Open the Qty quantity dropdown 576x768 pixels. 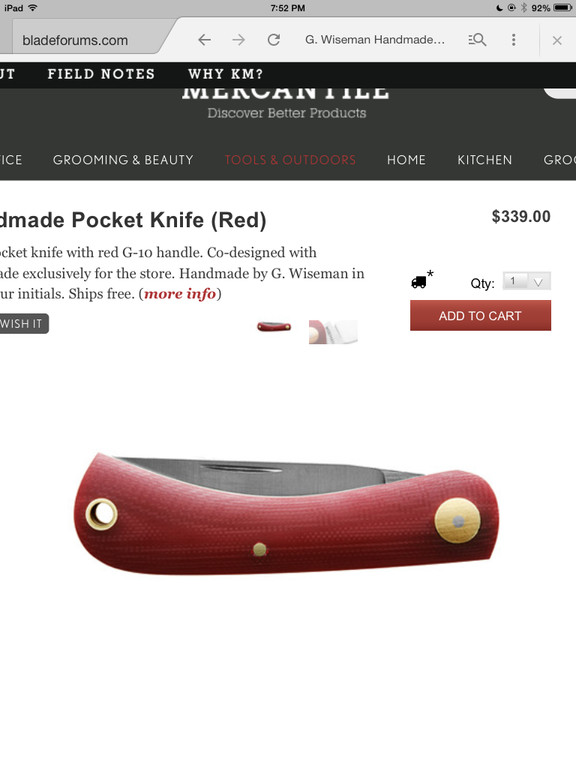click(x=527, y=281)
